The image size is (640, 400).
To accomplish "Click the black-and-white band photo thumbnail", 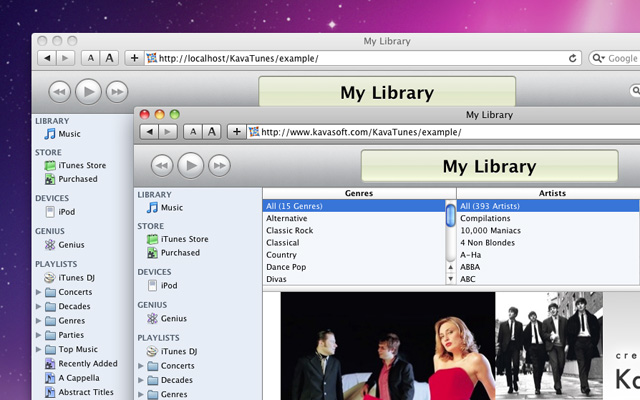I will 549,346.
